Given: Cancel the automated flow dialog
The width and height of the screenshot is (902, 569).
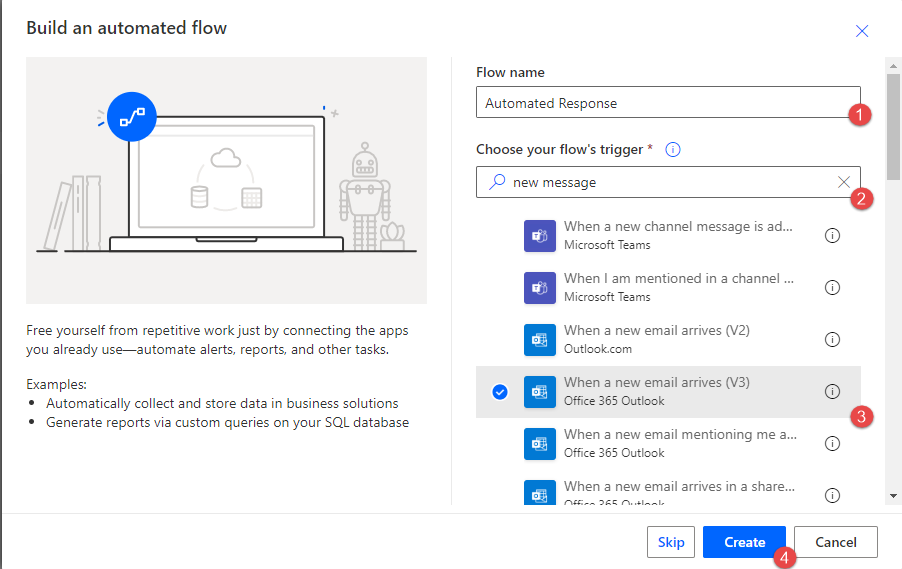Looking at the screenshot, I should pos(836,542).
